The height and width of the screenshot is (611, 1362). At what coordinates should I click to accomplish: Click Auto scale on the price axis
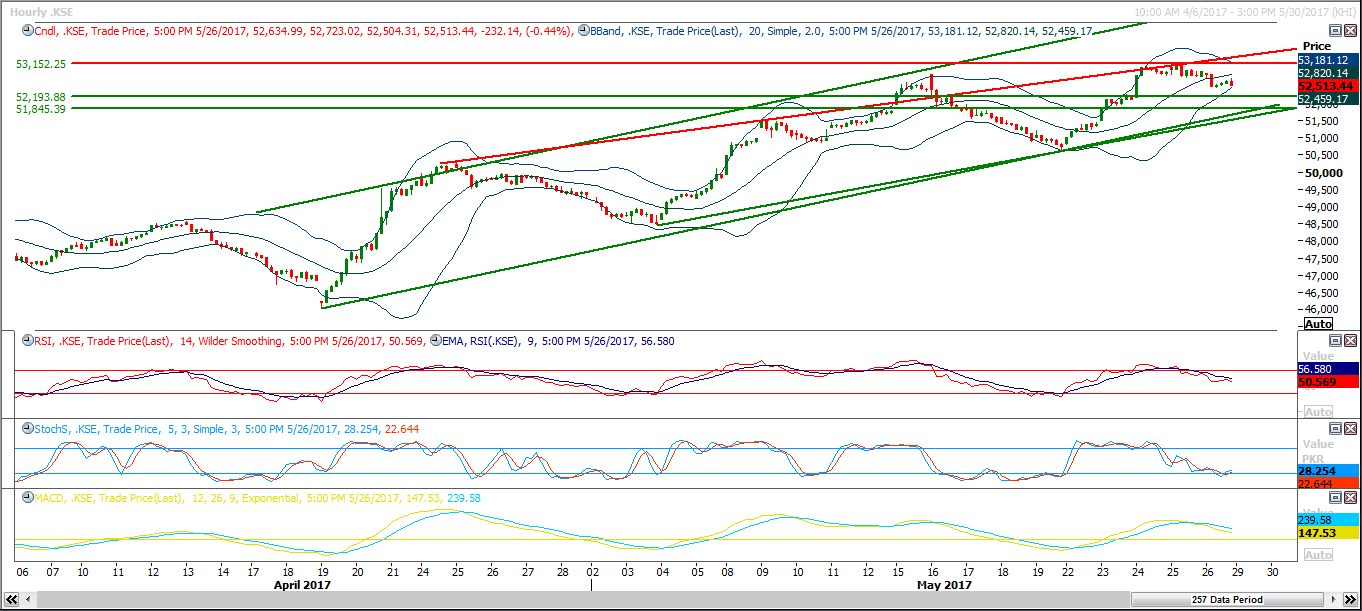coord(1318,324)
